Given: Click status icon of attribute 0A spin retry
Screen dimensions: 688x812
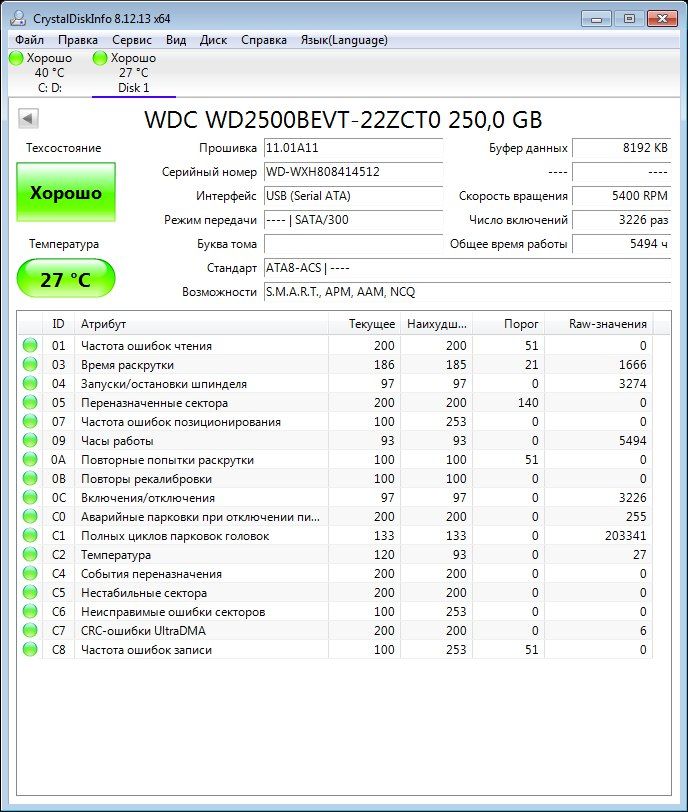Looking at the screenshot, I should [30, 459].
